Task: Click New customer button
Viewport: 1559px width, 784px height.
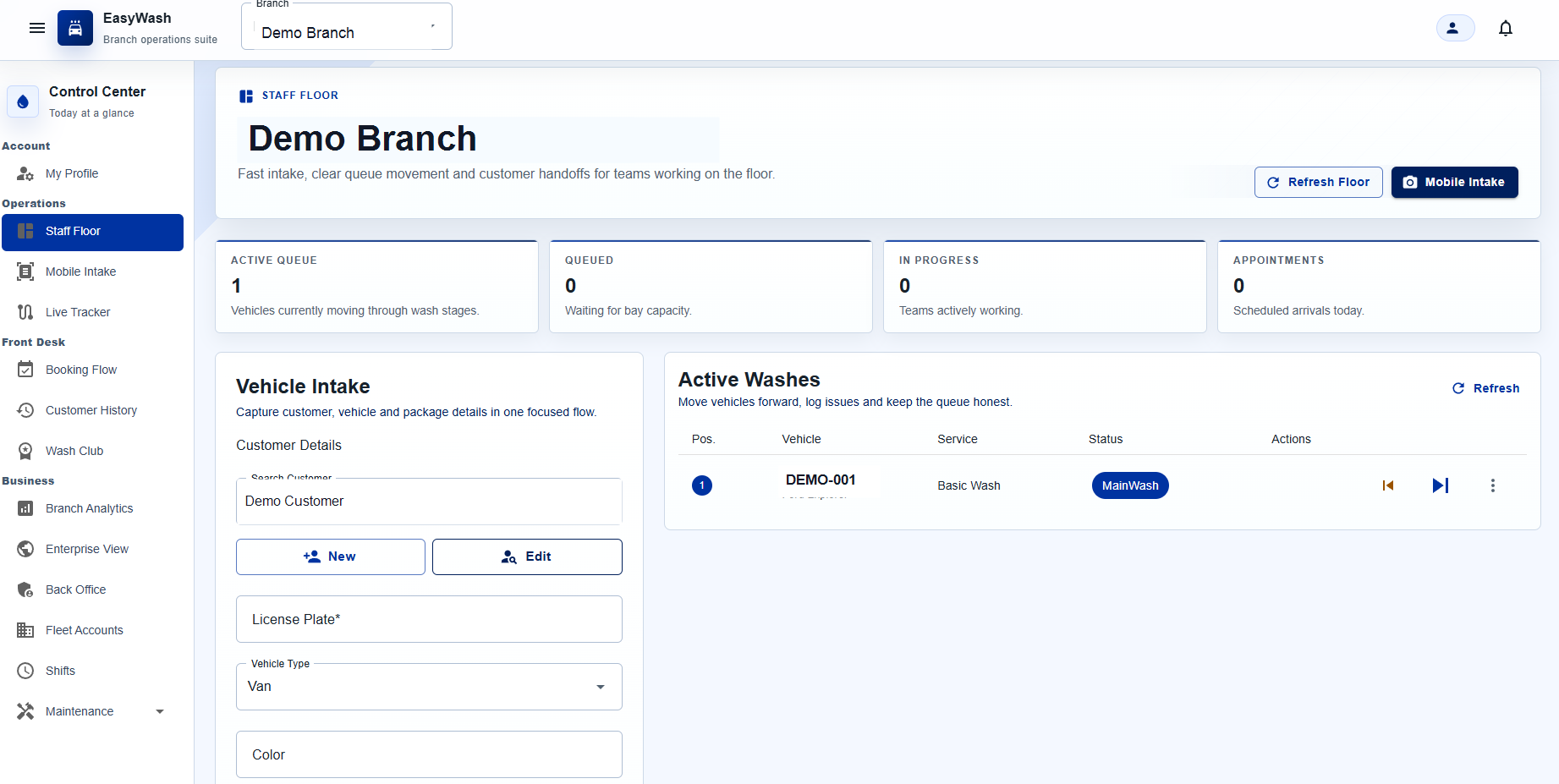Action: 331,556
